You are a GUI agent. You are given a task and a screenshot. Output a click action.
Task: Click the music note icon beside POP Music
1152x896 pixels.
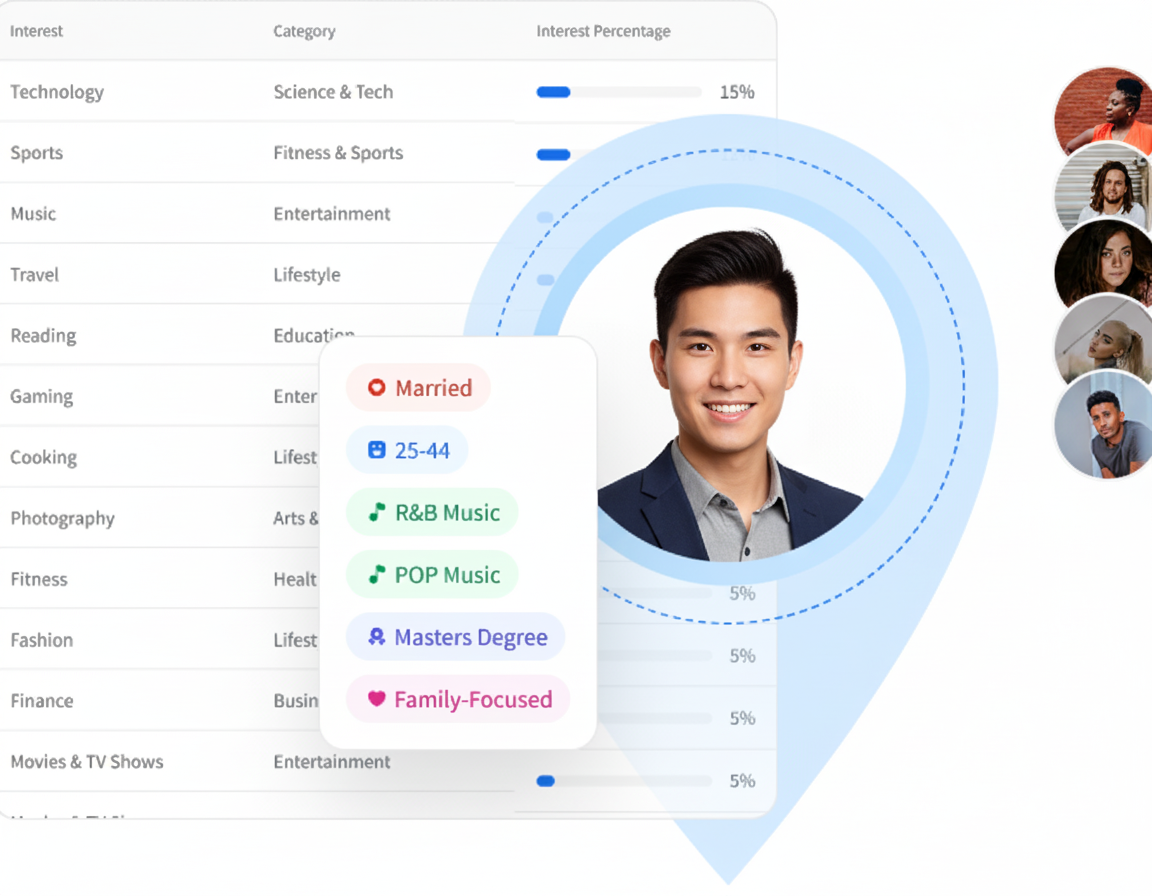pyautogui.click(x=376, y=575)
